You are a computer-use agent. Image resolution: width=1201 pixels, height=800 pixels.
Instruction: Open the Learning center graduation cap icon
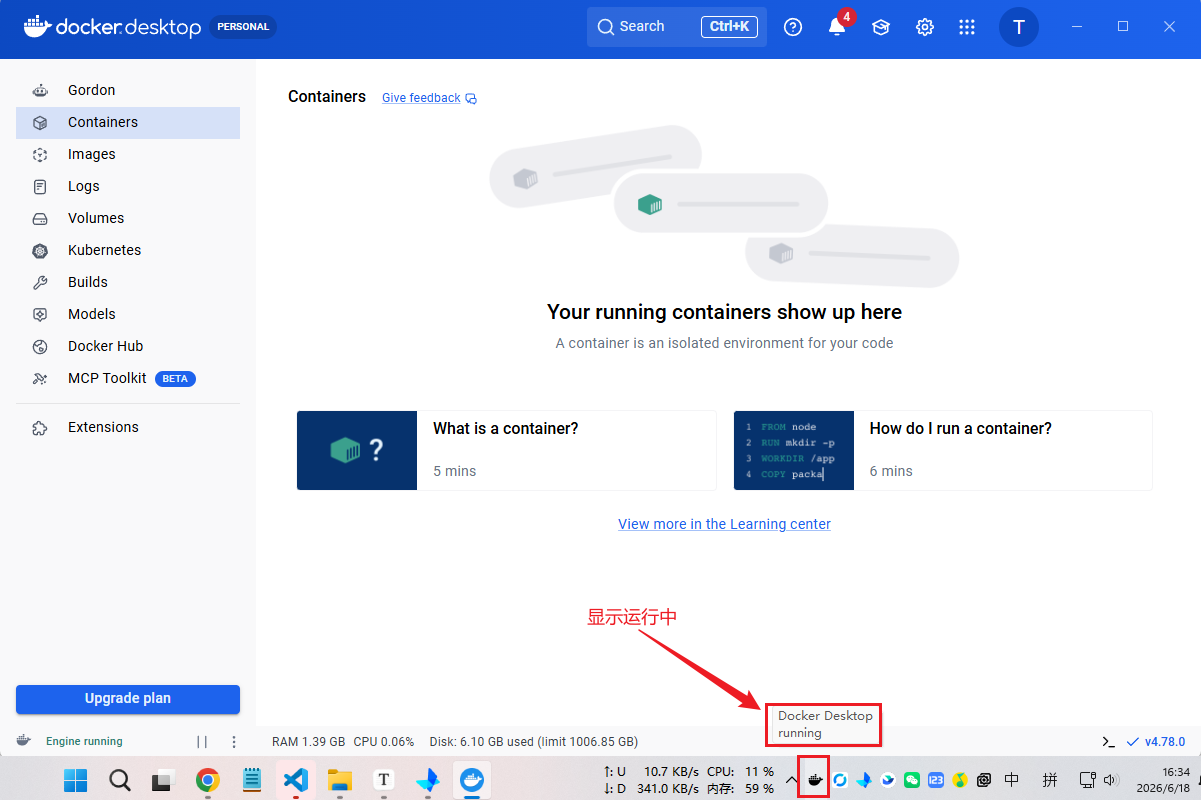pos(881,27)
